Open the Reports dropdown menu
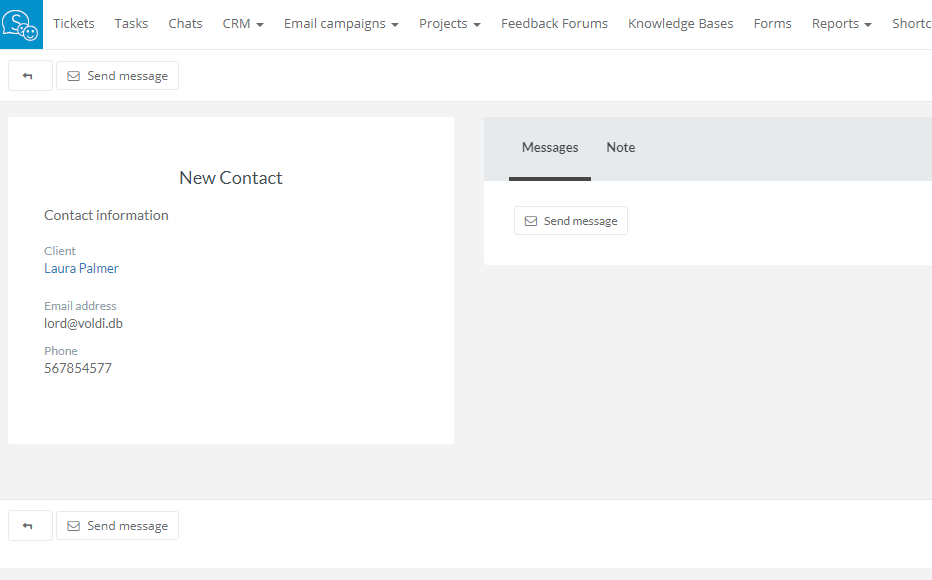932x580 pixels. coord(841,24)
